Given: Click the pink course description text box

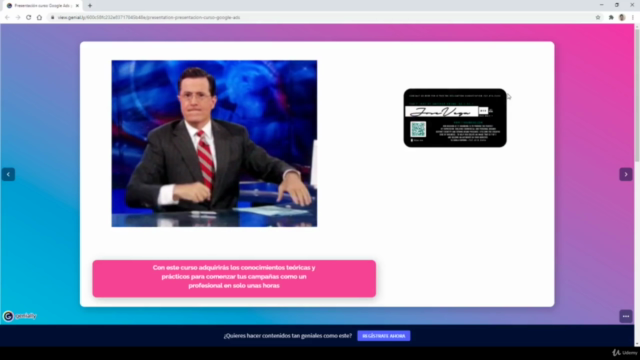Looking at the screenshot, I should tap(234, 278).
